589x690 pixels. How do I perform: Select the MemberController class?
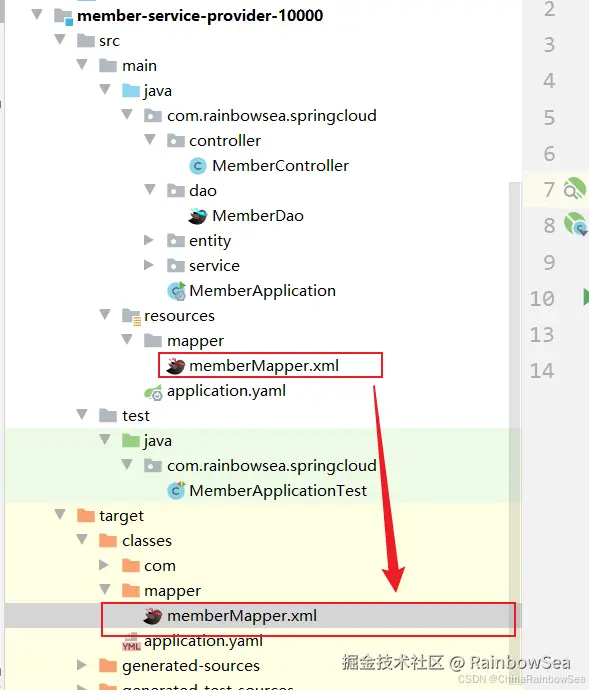click(280, 166)
